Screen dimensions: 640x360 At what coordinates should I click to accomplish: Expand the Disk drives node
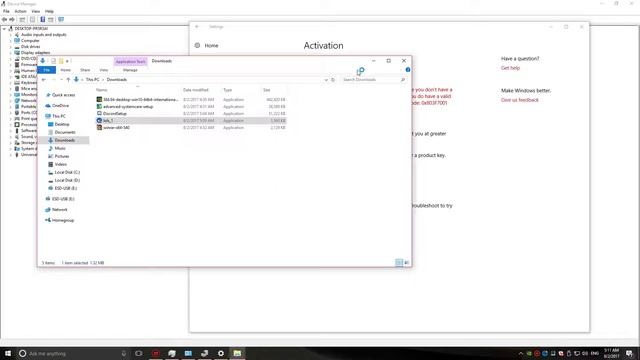click(x=11, y=47)
